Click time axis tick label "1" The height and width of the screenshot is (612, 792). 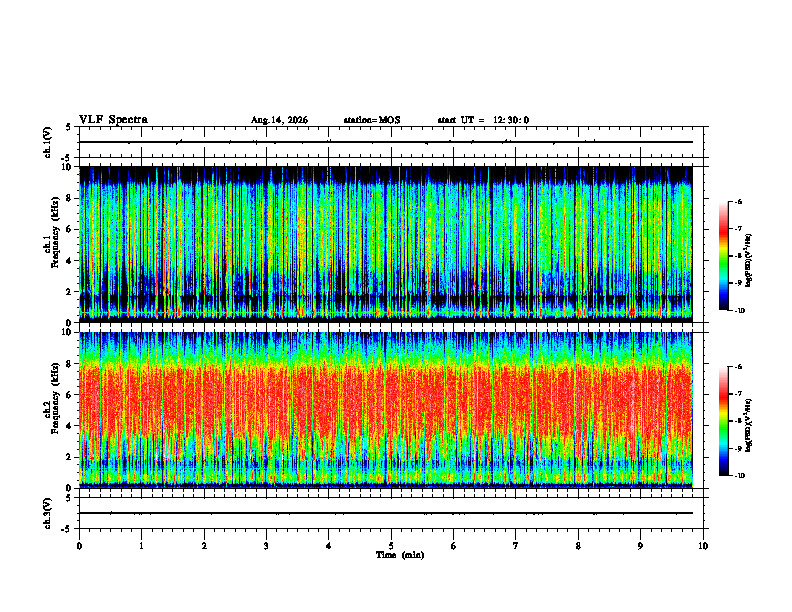[x=141, y=546]
